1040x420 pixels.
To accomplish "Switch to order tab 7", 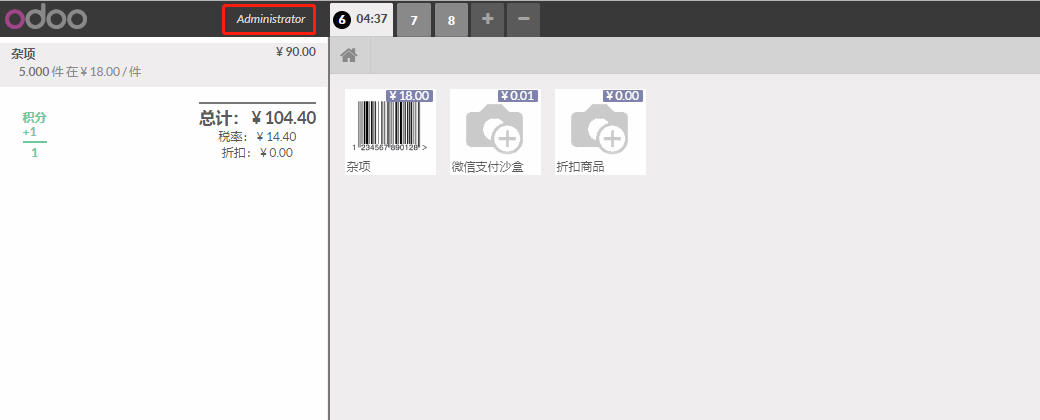I will tap(414, 20).
